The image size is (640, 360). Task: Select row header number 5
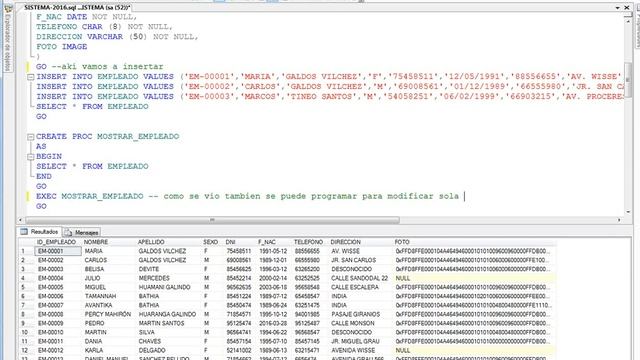(x=26, y=287)
